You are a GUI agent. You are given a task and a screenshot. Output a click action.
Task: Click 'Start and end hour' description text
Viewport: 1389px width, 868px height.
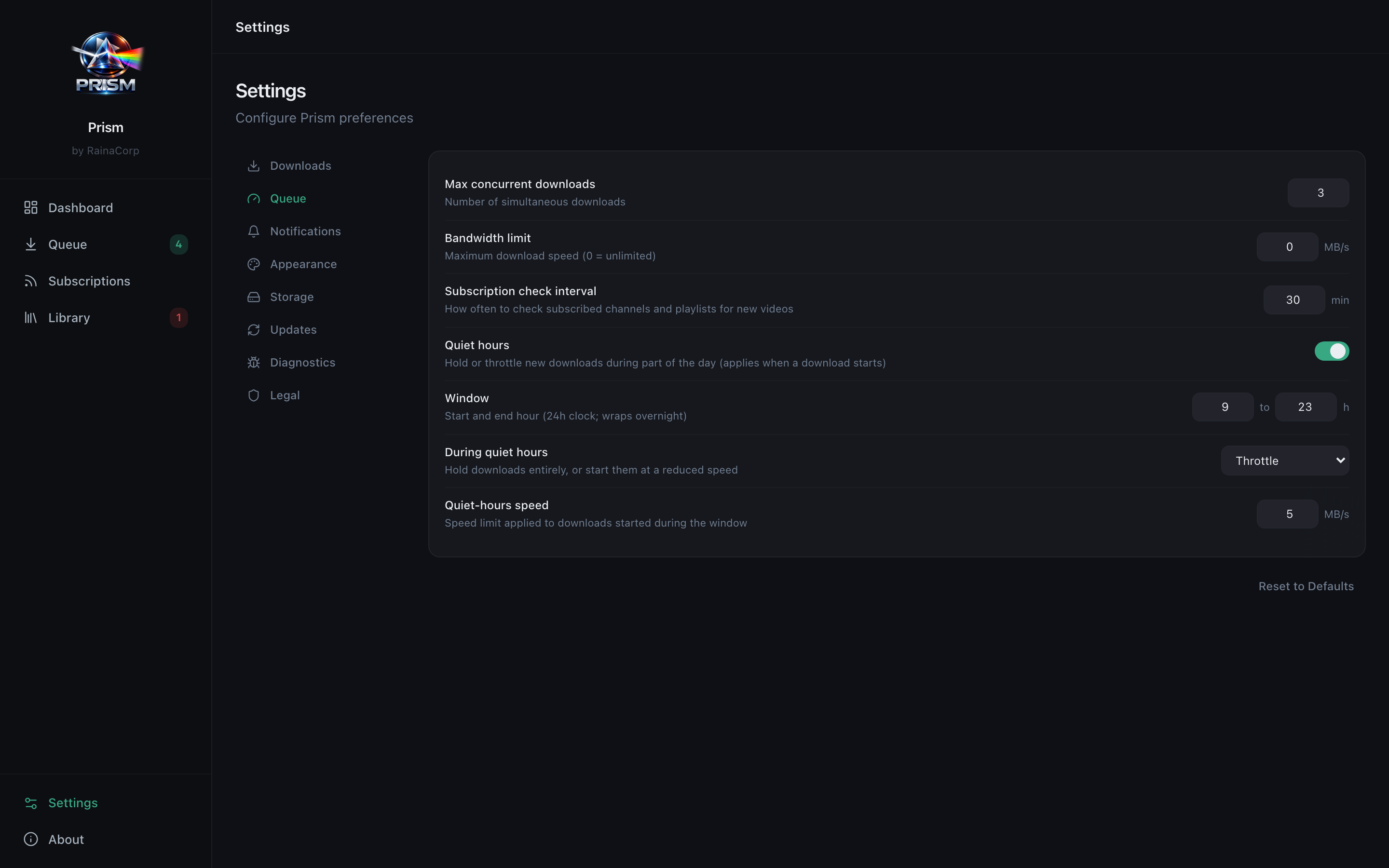pyautogui.click(x=565, y=416)
